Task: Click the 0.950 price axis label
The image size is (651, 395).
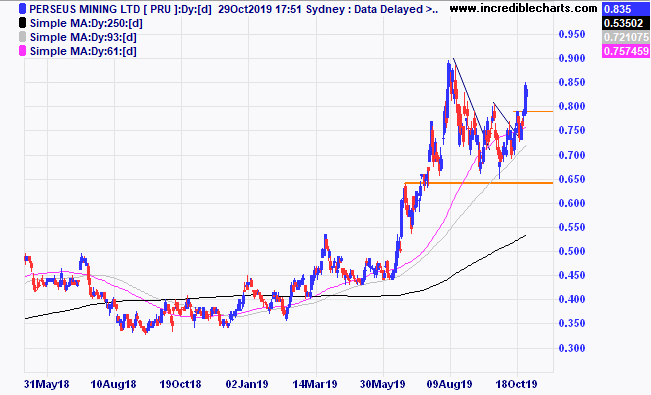Action: 572,34
